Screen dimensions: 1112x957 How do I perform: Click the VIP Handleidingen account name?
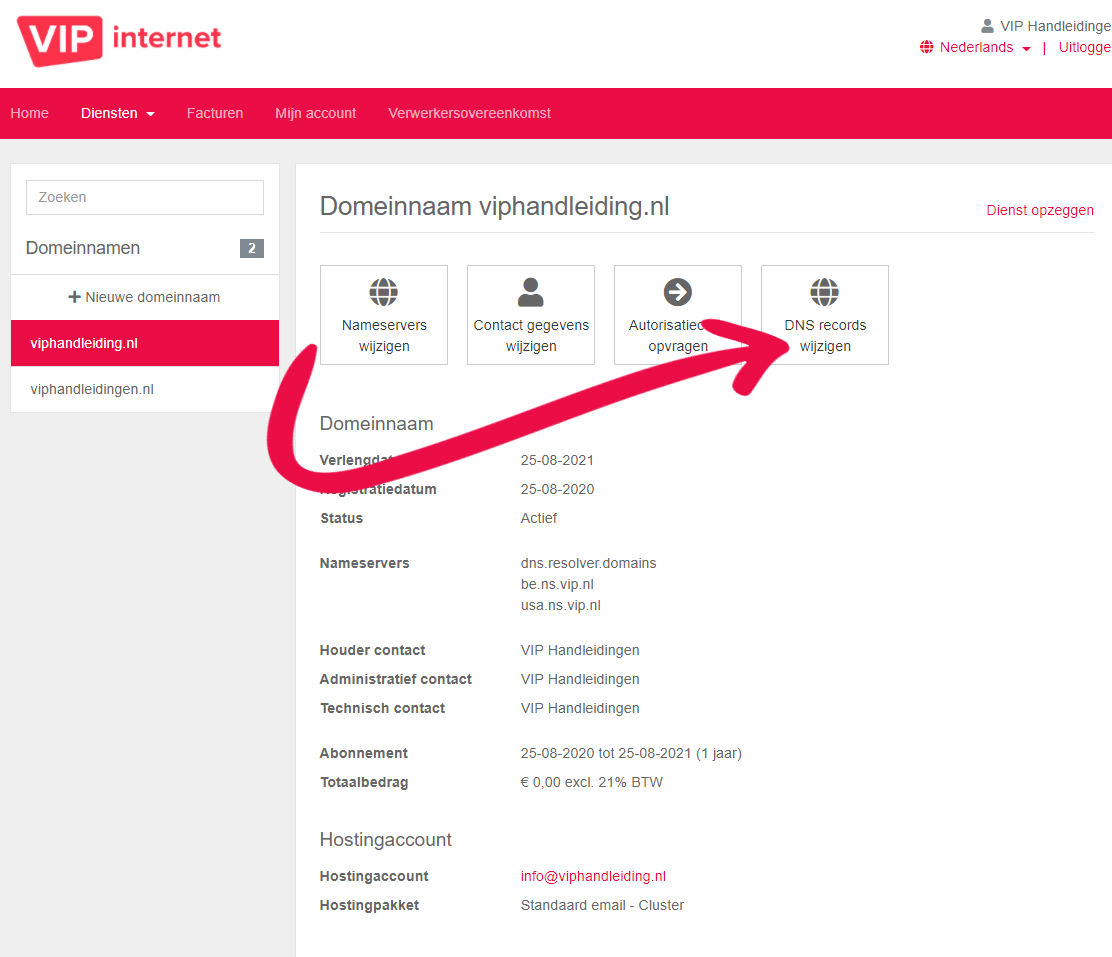click(1055, 26)
